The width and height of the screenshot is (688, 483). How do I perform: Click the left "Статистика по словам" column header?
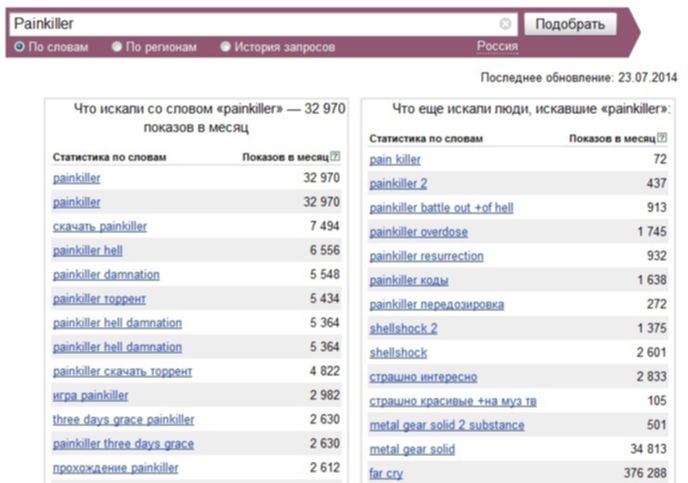[x=109, y=157]
